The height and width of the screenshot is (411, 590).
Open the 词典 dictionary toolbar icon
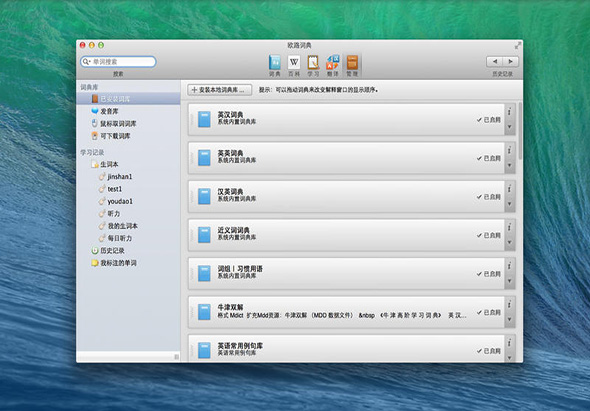(275, 65)
